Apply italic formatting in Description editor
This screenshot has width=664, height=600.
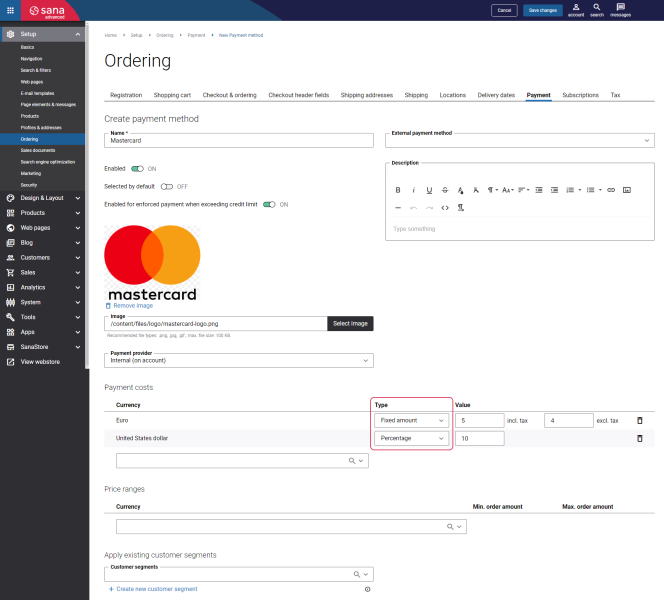click(414, 189)
